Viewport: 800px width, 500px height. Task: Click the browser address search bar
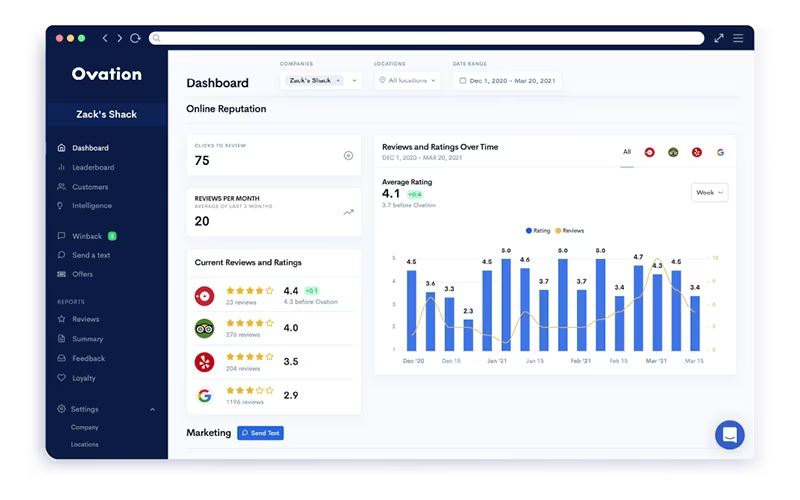(427, 38)
